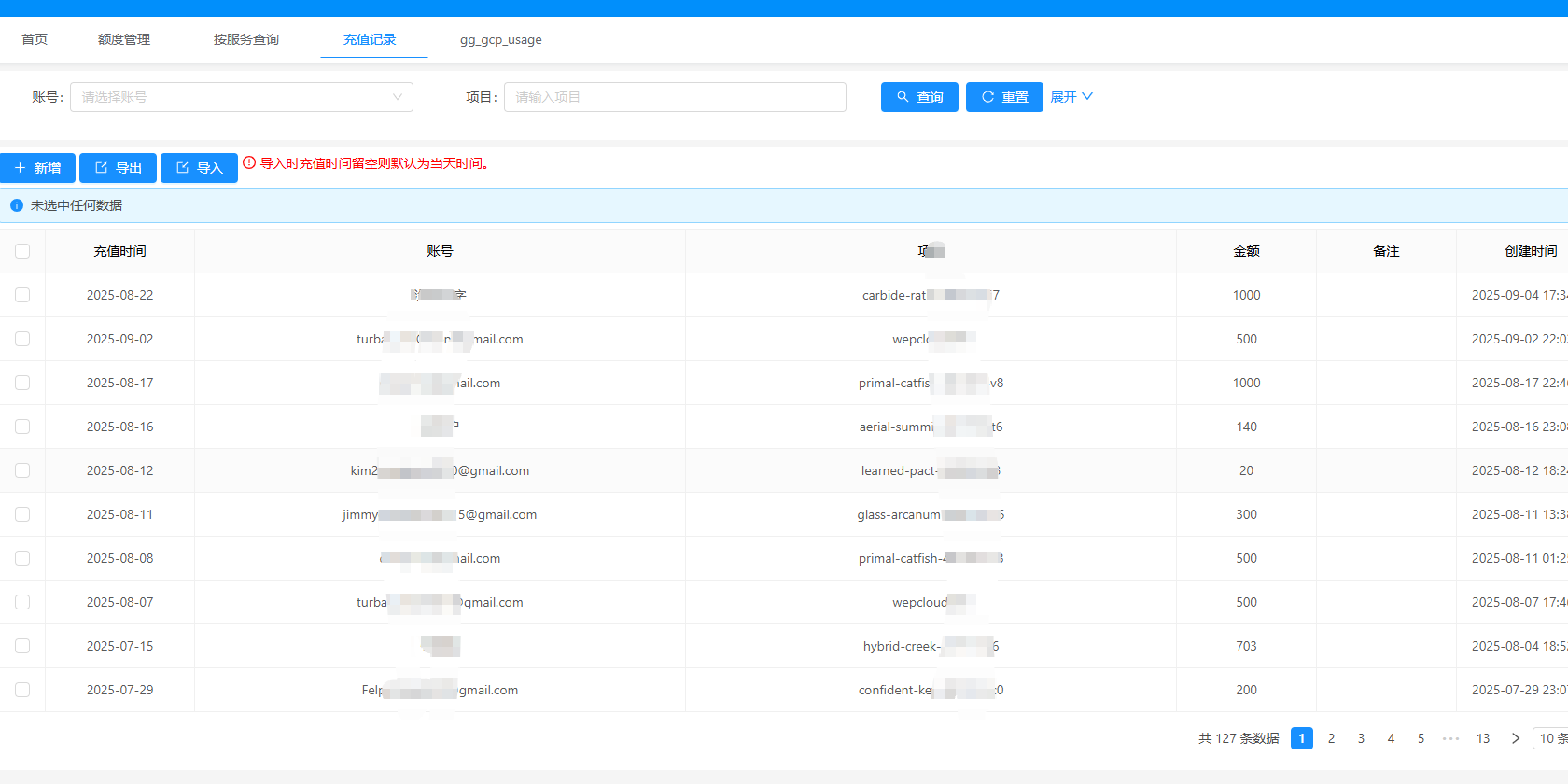Open the 按服务查询 tab
The height and width of the screenshot is (784, 1568).
(245, 39)
